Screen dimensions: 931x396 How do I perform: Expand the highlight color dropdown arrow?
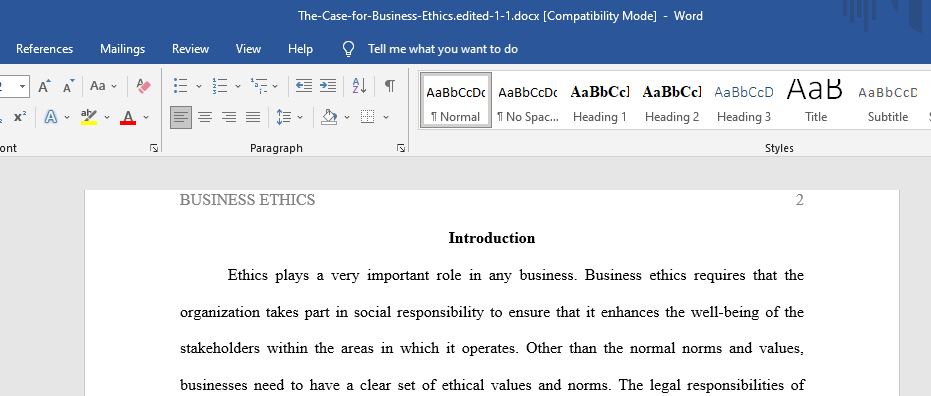pyautogui.click(x=107, y=118)
